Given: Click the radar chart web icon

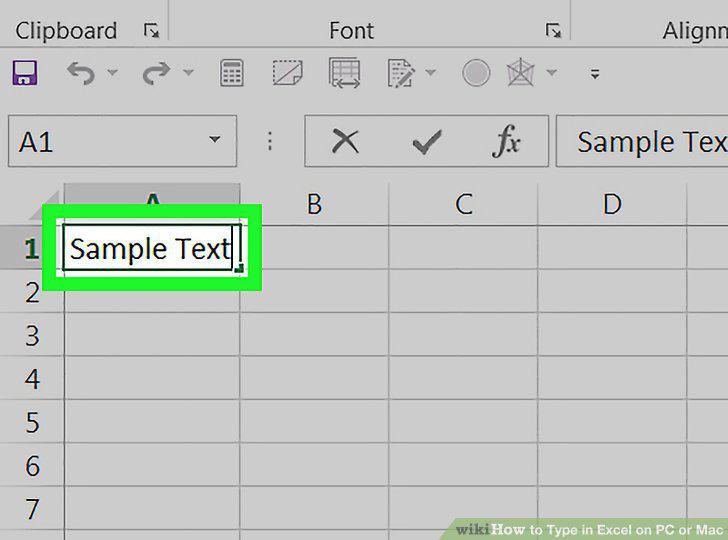Looking at the screenshot, I should [x=520, y=72].
